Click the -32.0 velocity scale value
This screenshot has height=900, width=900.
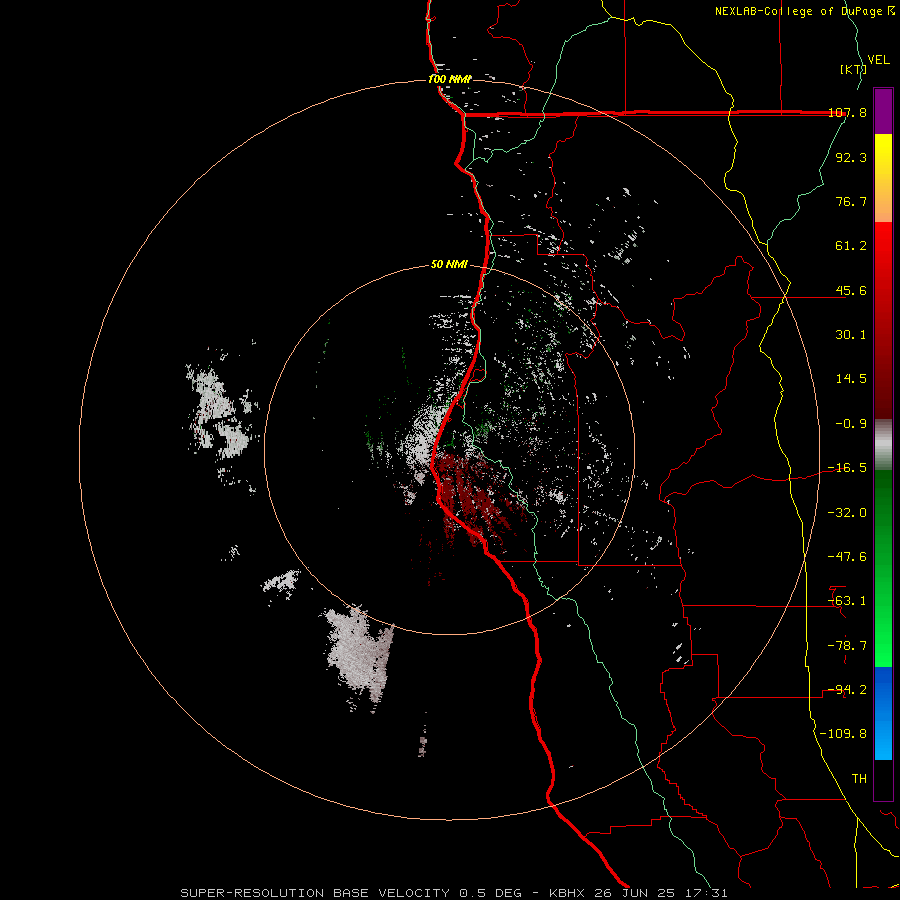[x=848, y=513]
